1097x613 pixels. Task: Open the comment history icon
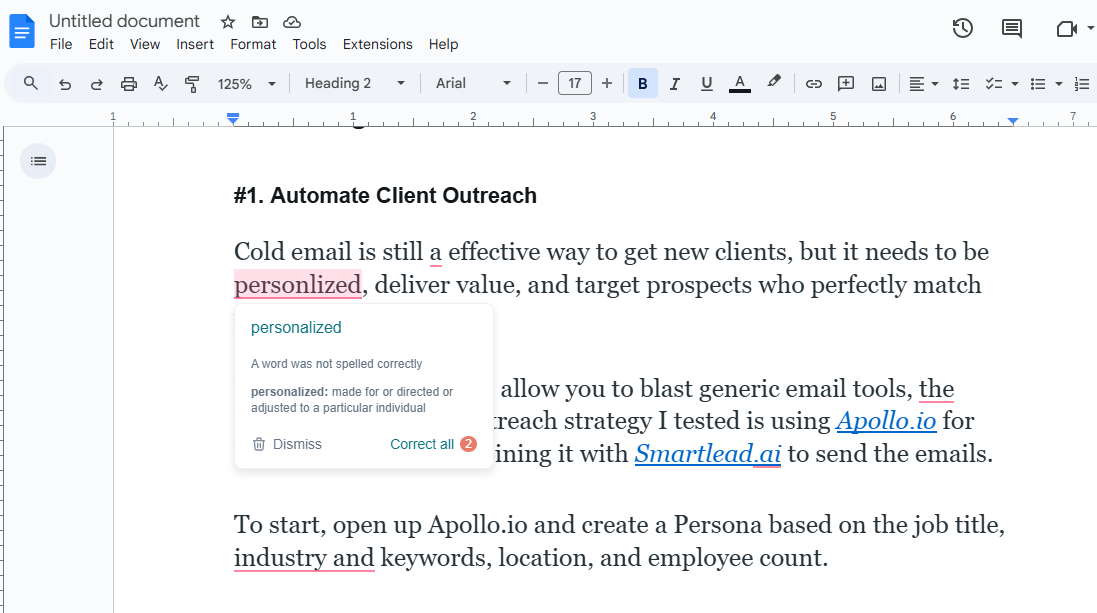[1012, 29]
